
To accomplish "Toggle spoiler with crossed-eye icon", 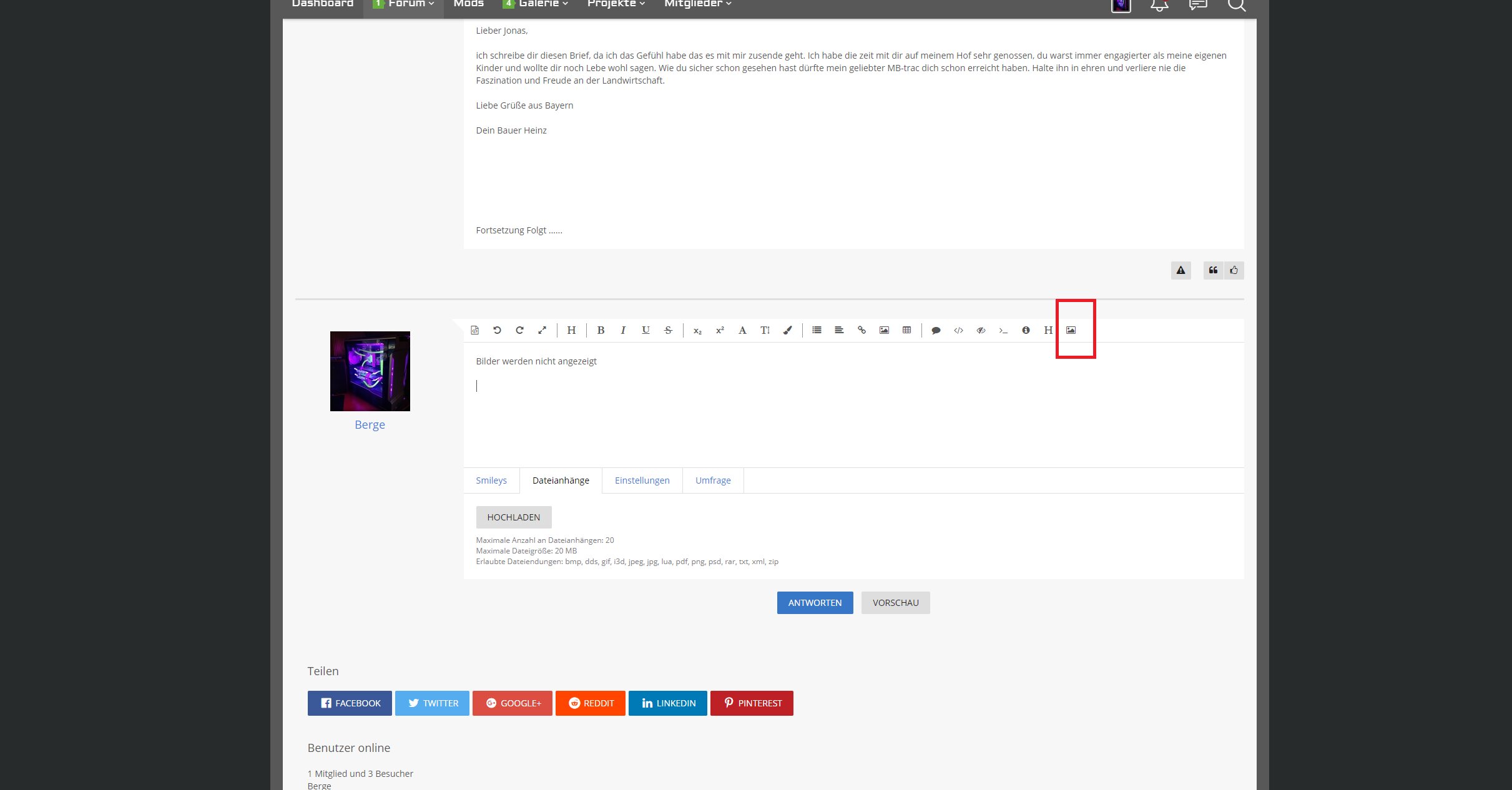I will [x=981, y=330].
